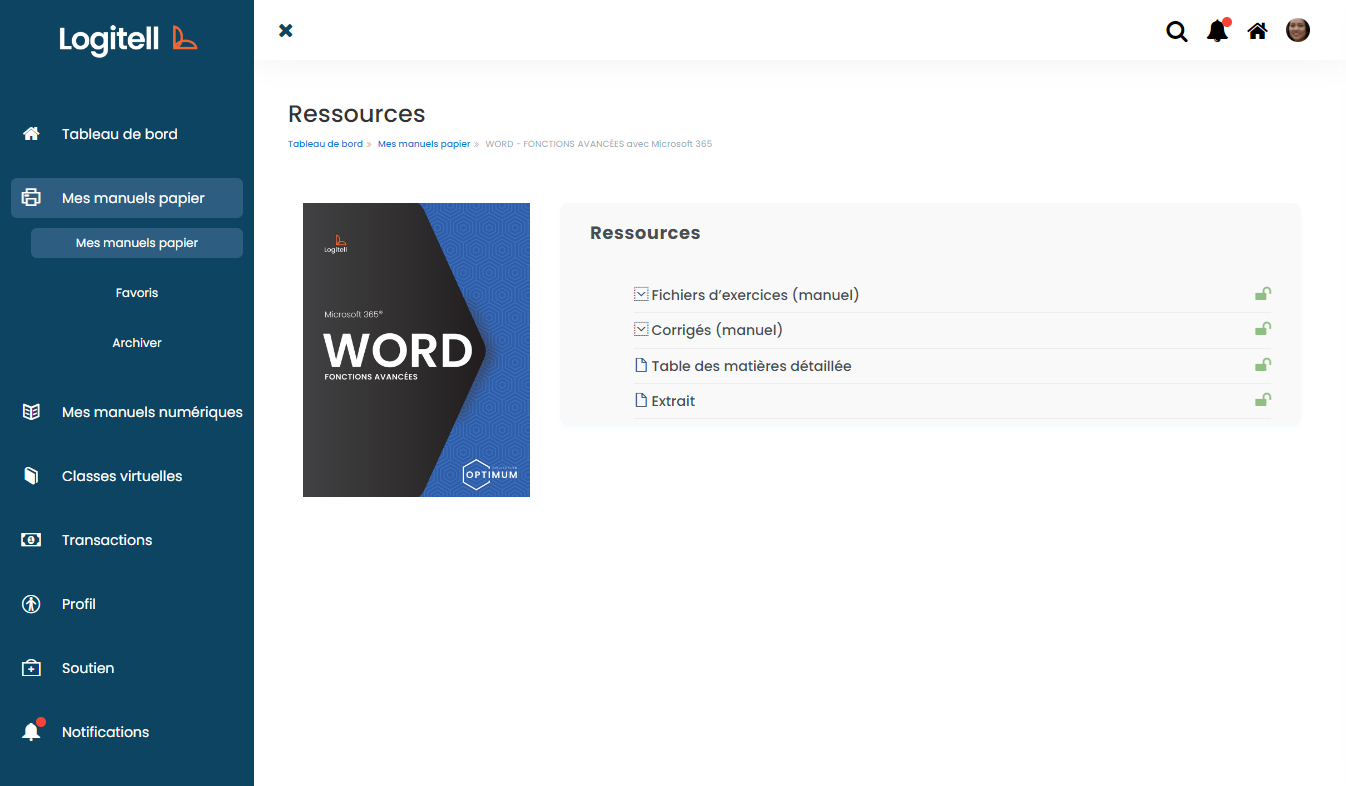Open the search icon in the top bar
The width and height of the screenshot is (1346, 786).
pos(1176,31)
